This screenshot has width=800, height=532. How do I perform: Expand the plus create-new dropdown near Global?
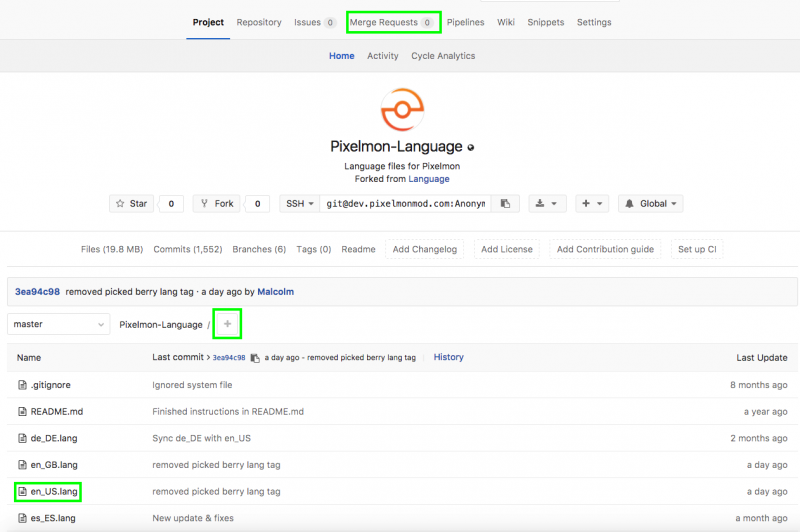[x=592, y=204]
